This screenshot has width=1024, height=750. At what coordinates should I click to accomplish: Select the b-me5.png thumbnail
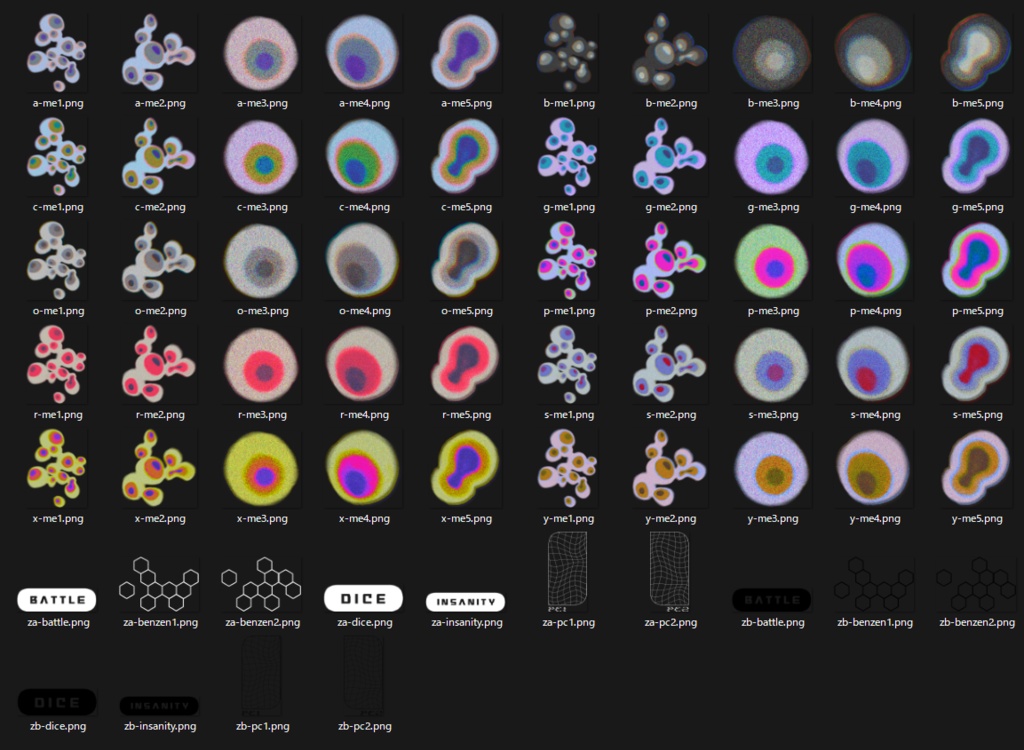[x=977, y=53]
